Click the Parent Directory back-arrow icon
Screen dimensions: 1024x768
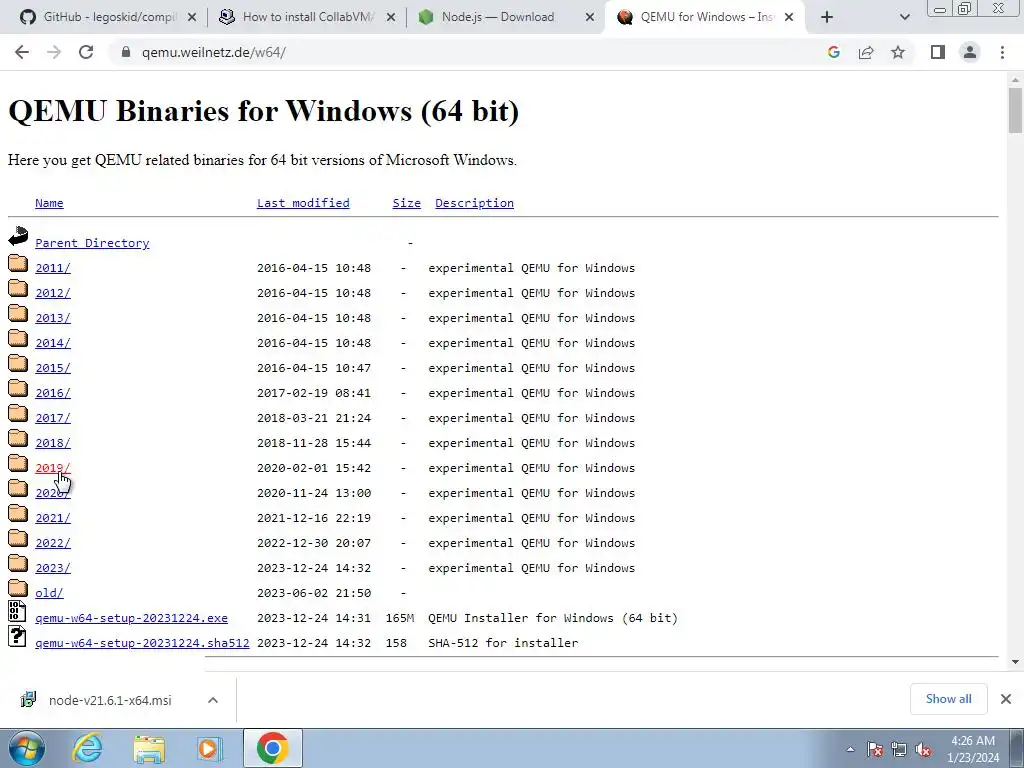[18, 236]
